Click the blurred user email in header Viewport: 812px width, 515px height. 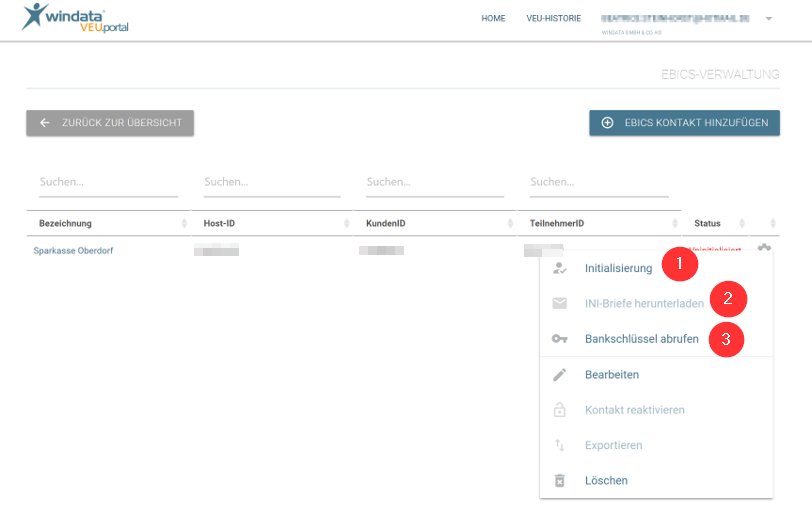tap(675, 18)
